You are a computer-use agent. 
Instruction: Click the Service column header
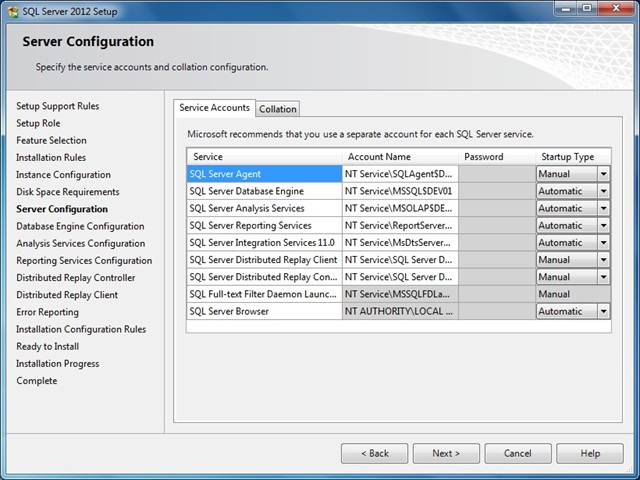click(264, 157)
